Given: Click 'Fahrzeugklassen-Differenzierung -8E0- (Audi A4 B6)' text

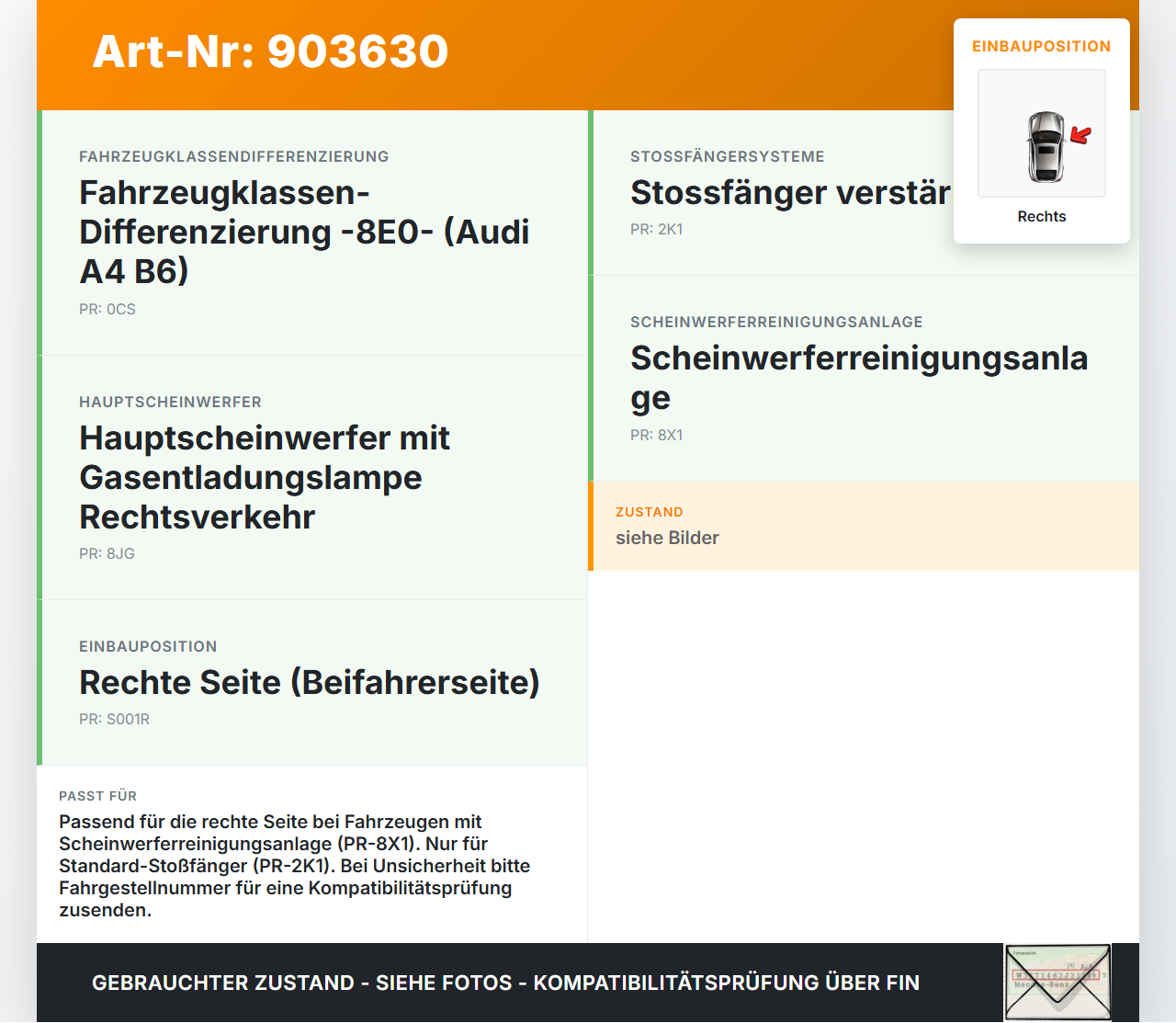Looking at the screenshot, I should (x=304, y=232).
